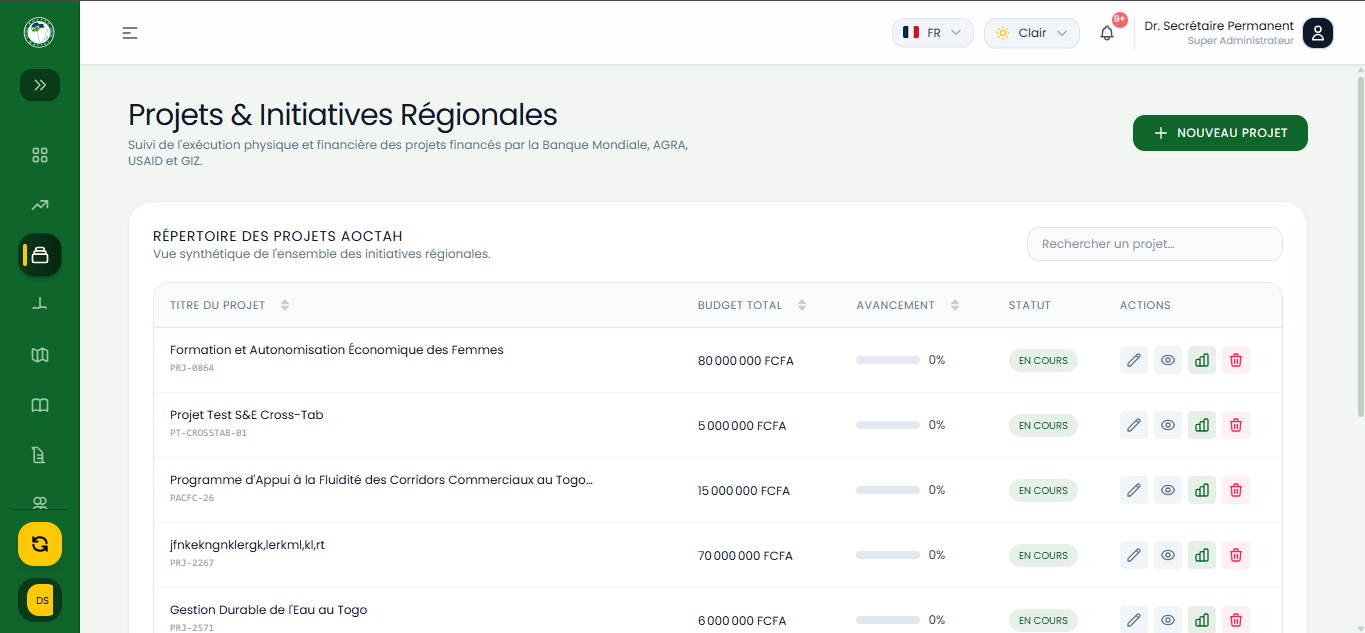This screenshot has height=633, width=1365.
Task: Delete the Corridors Commerciaux au Togo project
Action: [x=1236, y=490]
